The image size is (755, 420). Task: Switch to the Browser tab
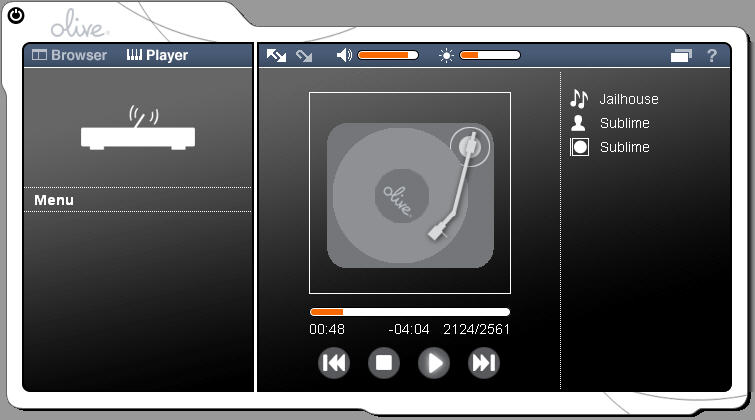69,55
